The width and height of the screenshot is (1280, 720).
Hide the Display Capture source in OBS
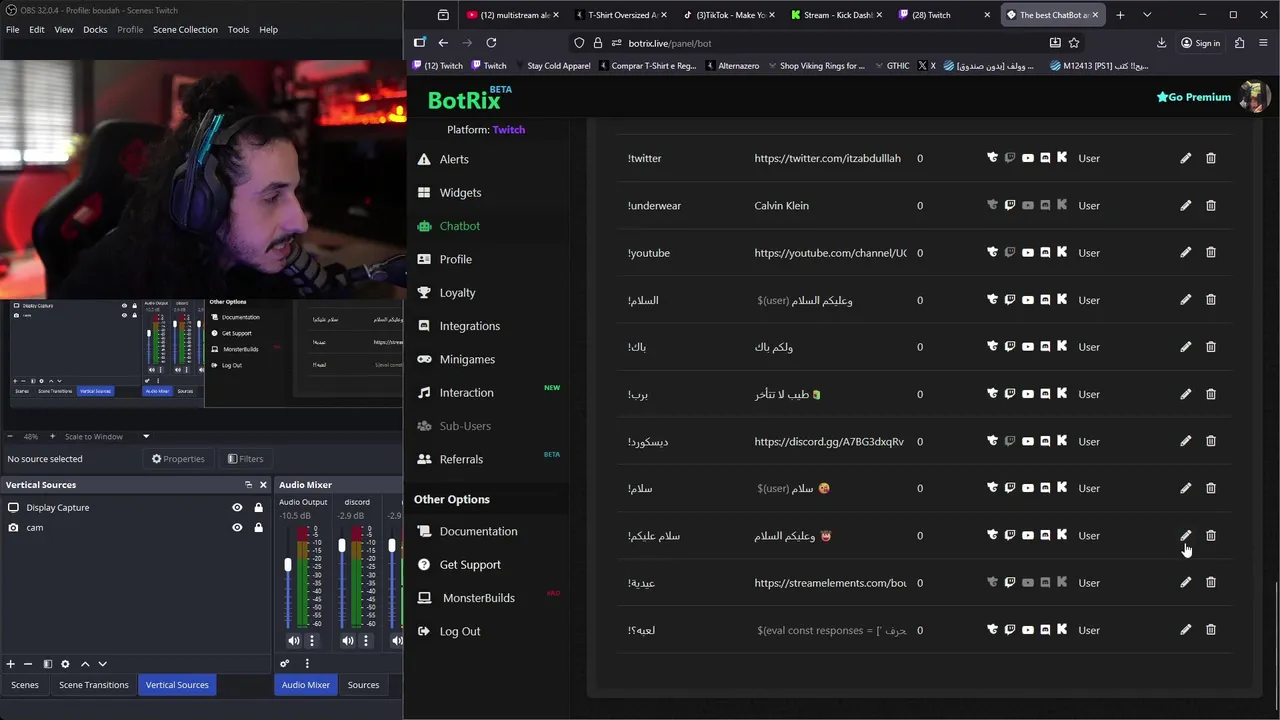tap(237, 507)
